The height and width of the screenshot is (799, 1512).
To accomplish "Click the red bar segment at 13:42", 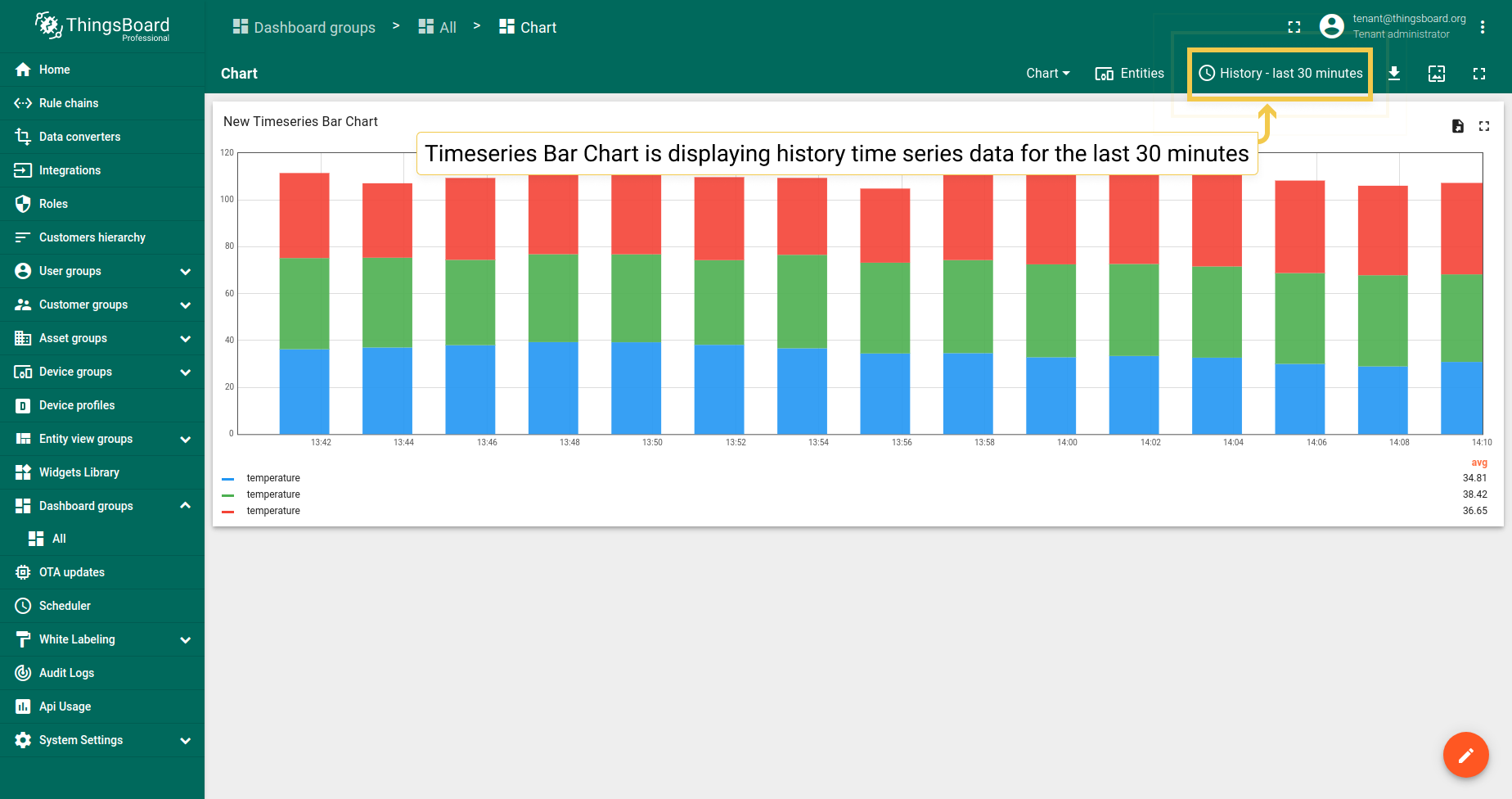I will coord(304,215).
